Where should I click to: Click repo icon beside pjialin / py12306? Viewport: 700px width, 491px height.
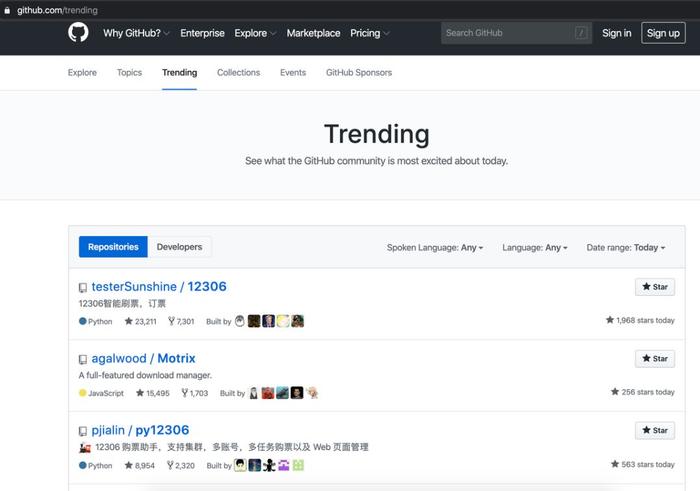83,431
